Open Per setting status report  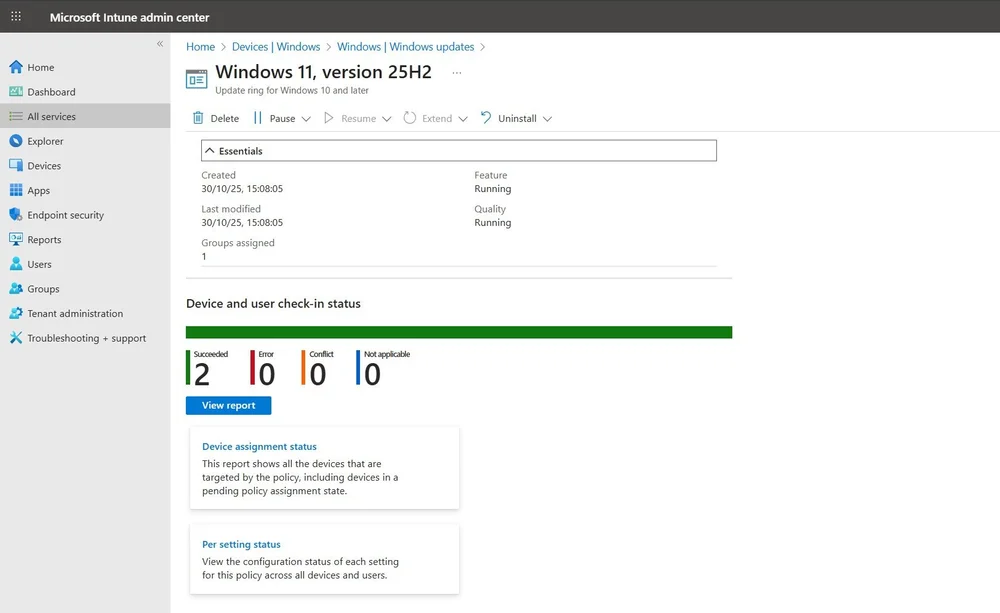tap(241, 544)
